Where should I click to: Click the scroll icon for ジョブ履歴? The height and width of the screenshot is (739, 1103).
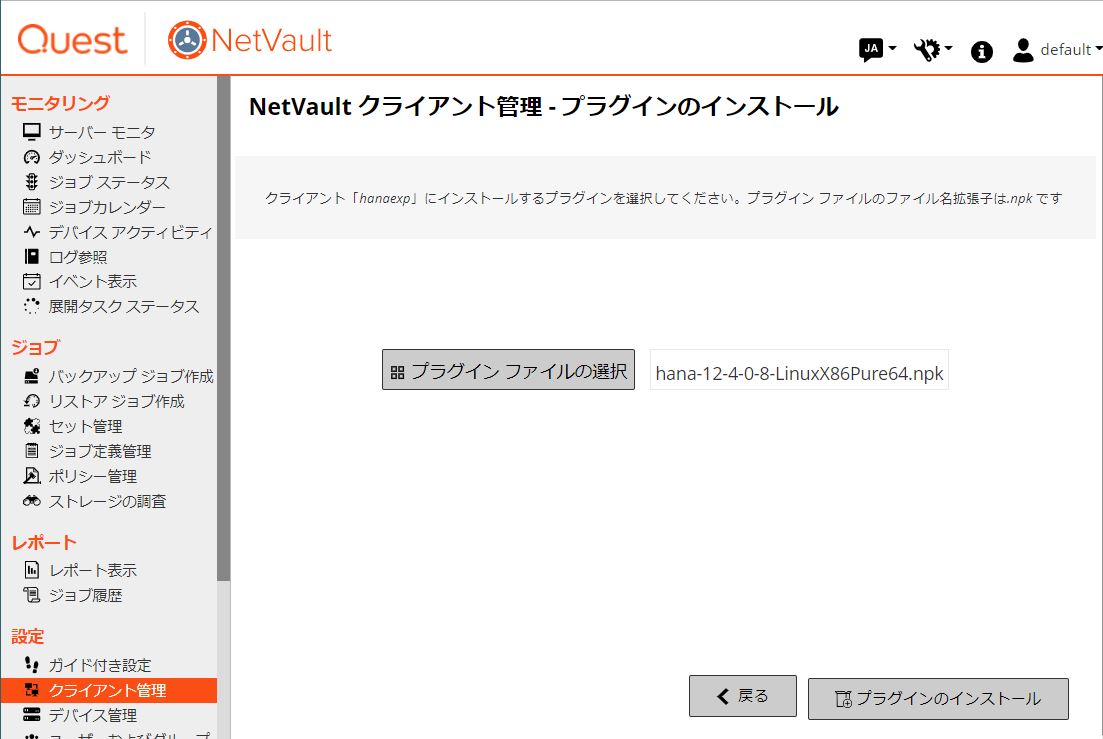tap(32, 595)
